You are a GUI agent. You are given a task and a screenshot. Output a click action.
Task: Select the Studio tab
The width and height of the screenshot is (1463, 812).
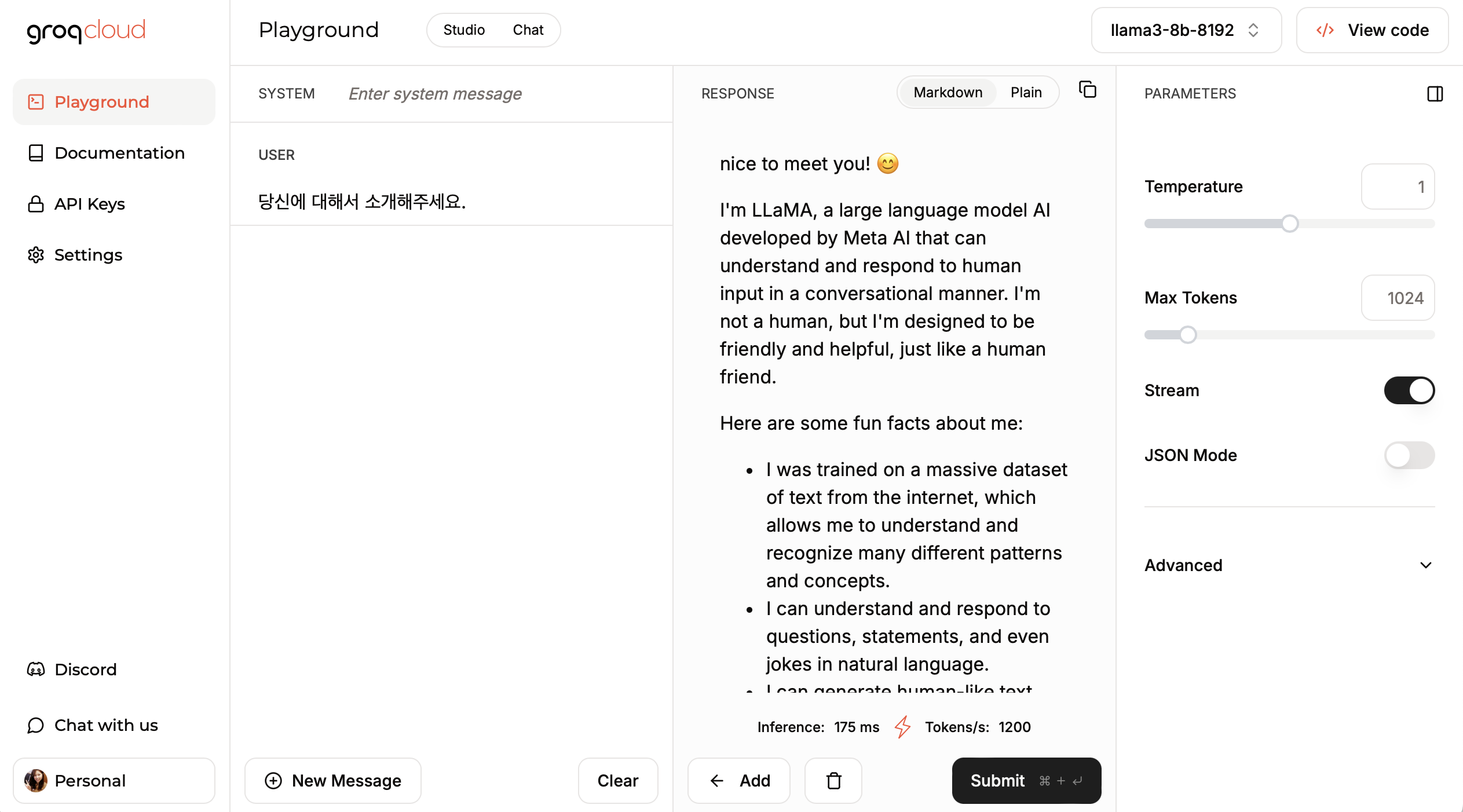(x=463, y=30)
